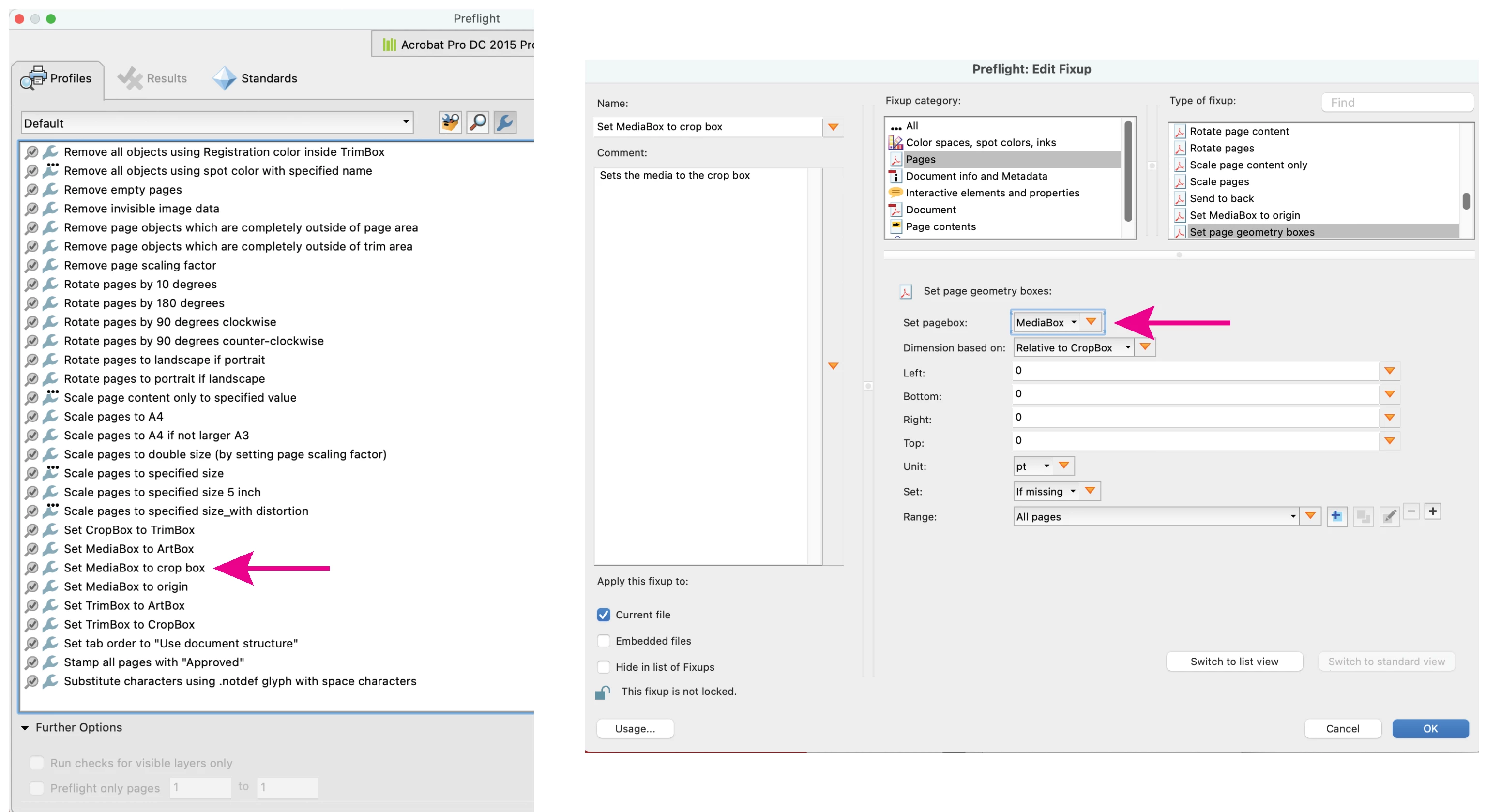Open the Unit pt dropdown
The height and width of the screenshot is (812, 1486).
pos(1033,466)
